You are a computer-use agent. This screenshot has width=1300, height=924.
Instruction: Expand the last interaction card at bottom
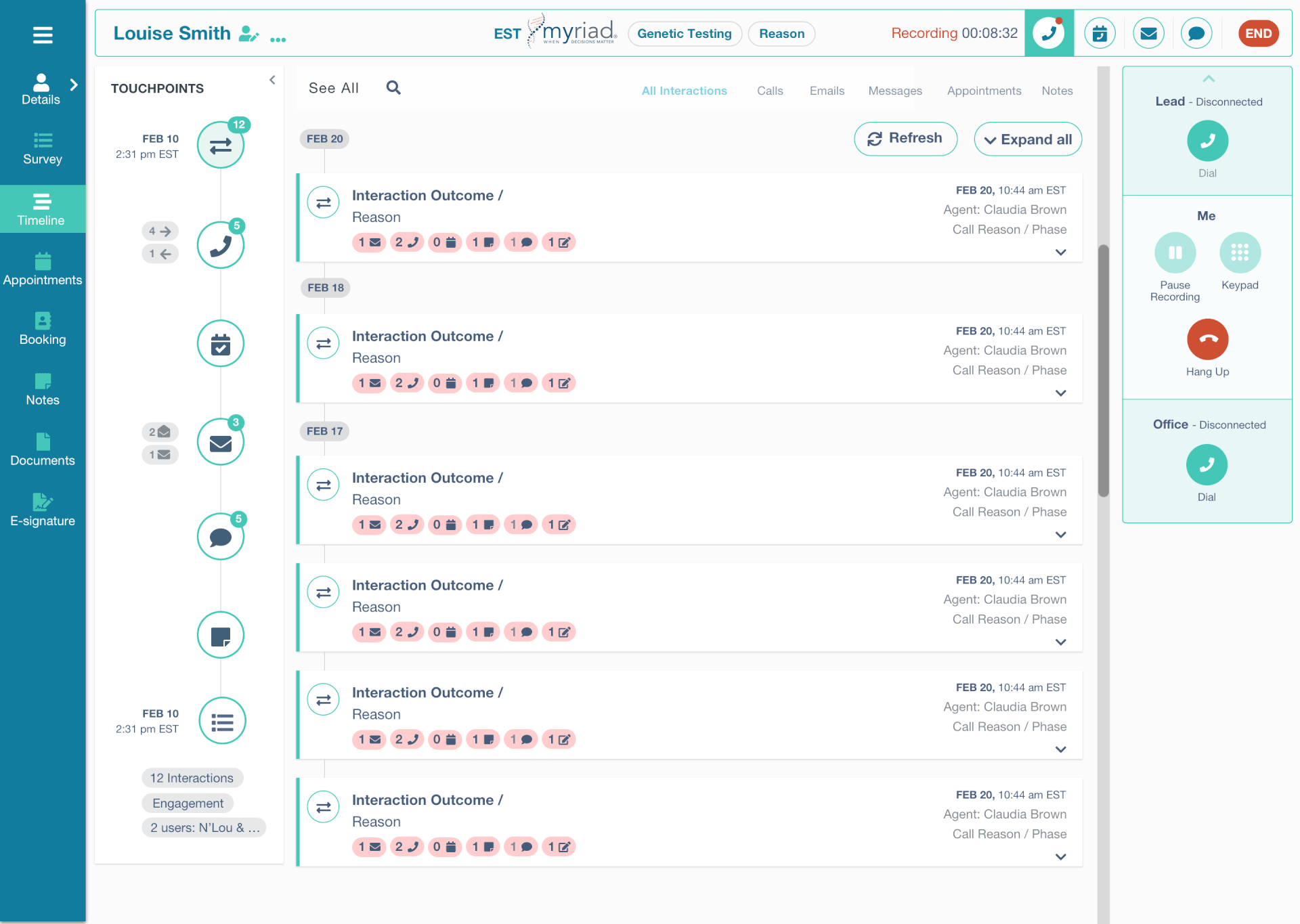point(1060,857)
